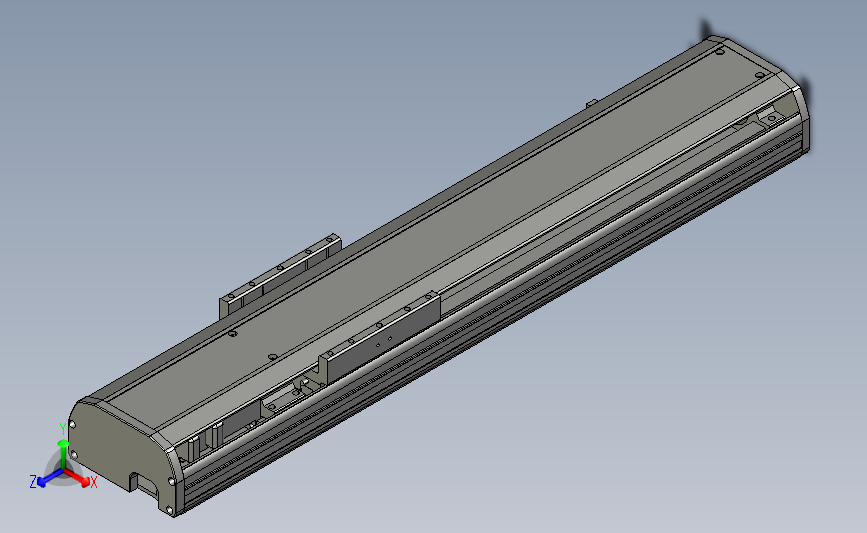Select the dark carriage block on the rail side
The width and height of the screenshot is (867, 533).
(382, 338)
